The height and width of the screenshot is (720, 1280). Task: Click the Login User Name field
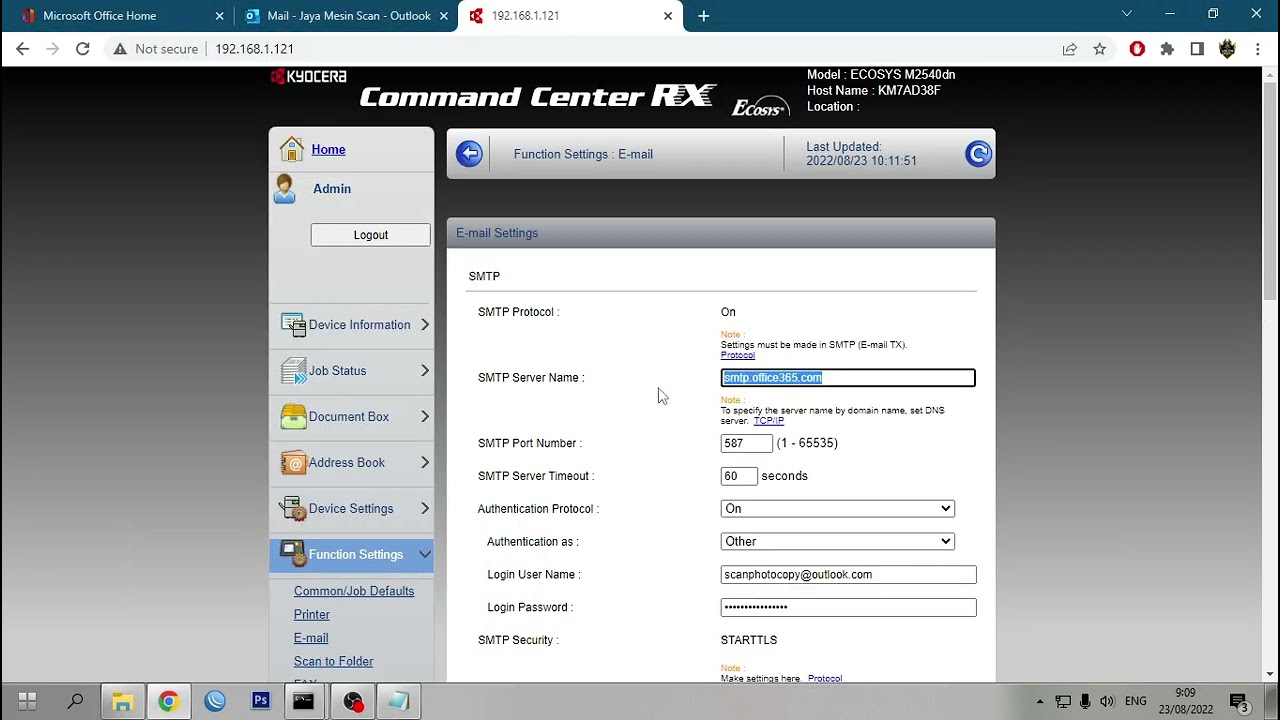point(848,575)
